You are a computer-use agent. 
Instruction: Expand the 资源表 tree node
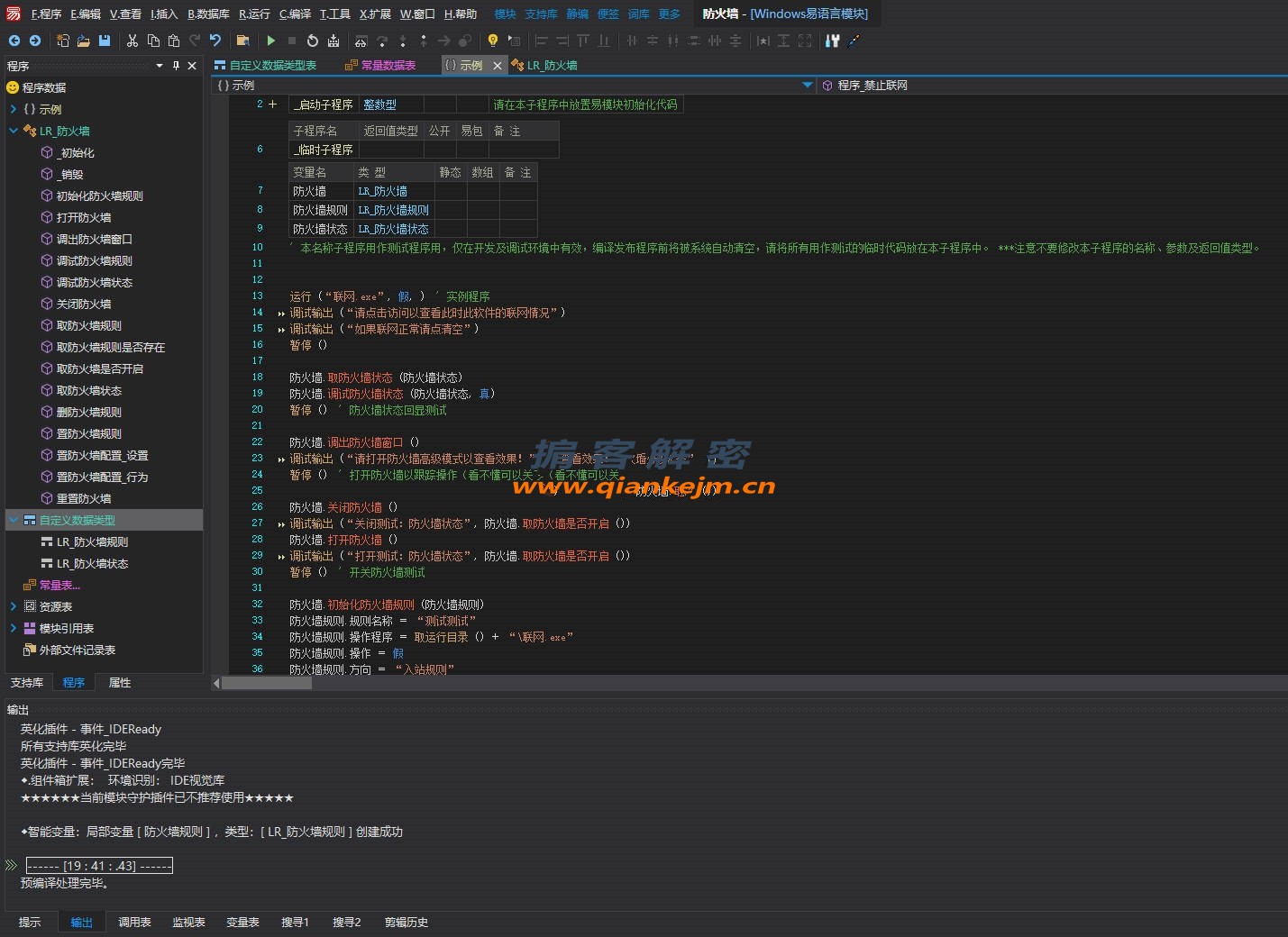tap(14, 606)
